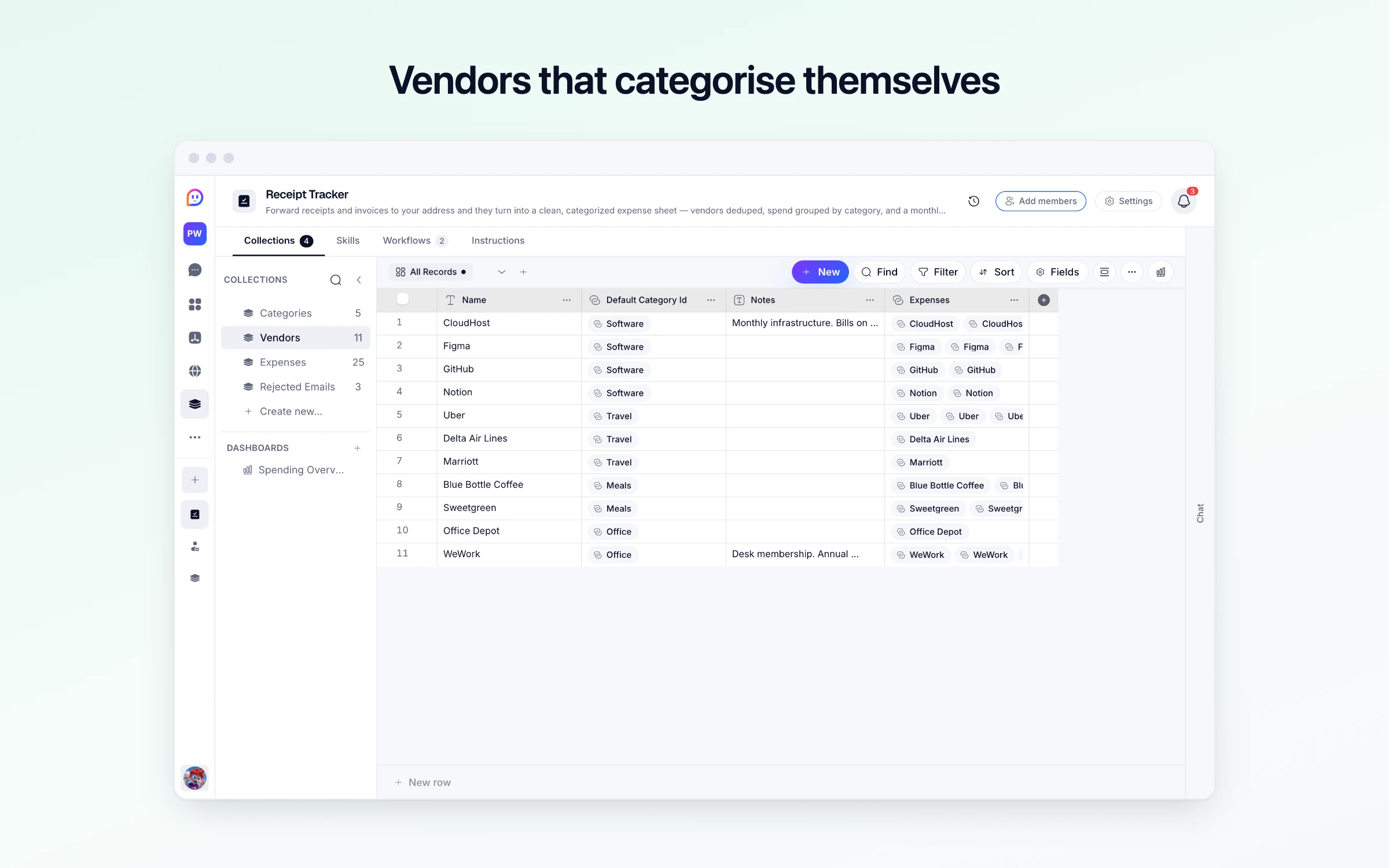Open the user profile avatar
1389x868 pixels.
(x=195, y=778)
